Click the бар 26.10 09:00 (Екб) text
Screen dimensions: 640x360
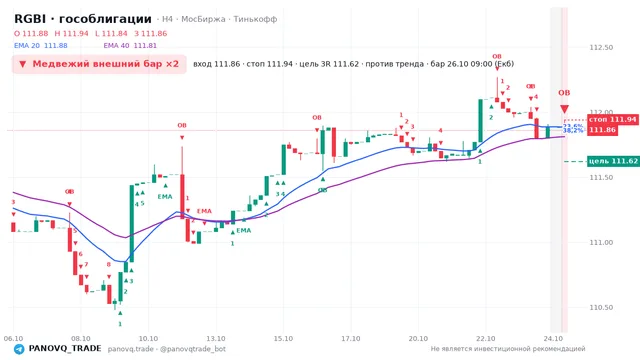click(472, 64)
